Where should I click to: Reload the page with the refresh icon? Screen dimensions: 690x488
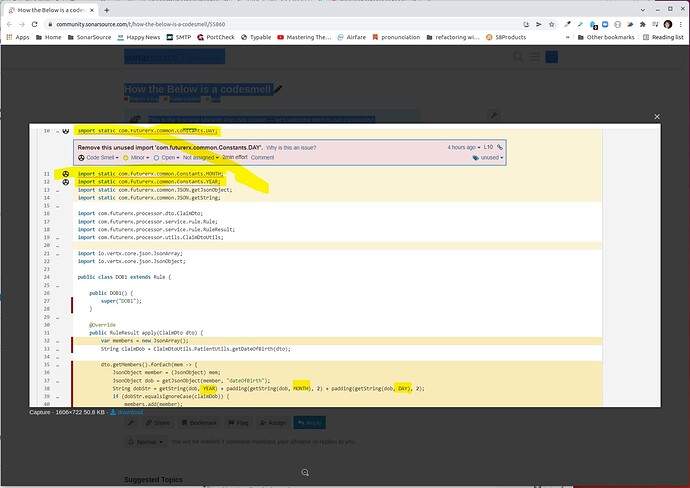[35, 24]
